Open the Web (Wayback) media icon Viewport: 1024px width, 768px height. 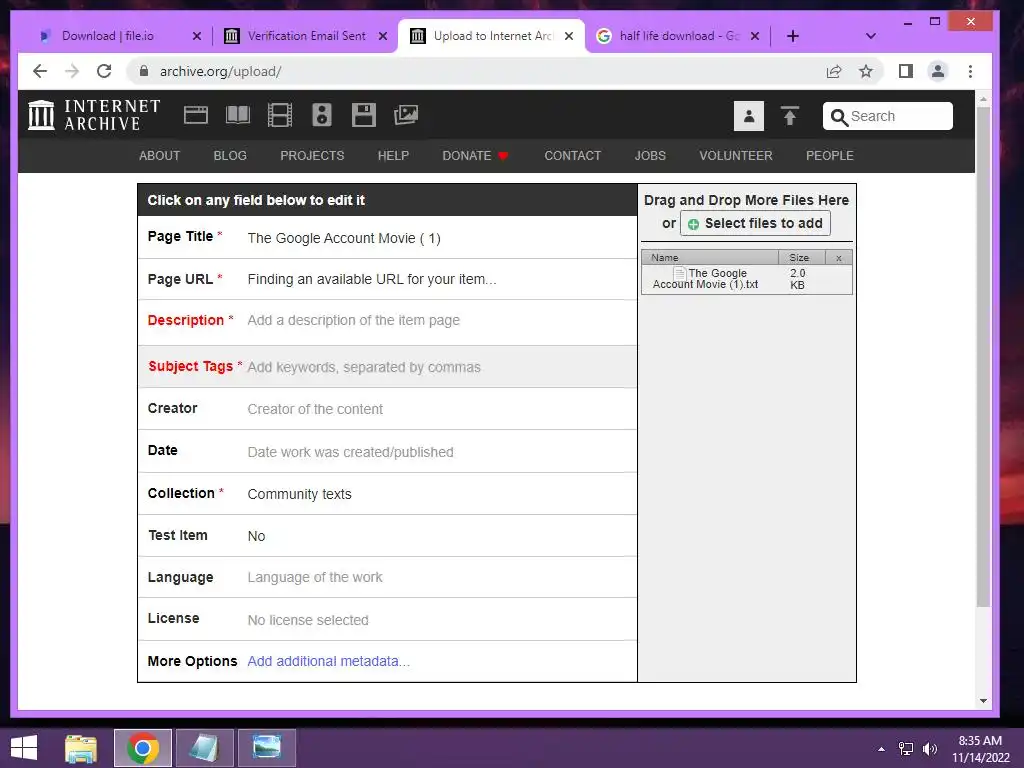click(x=196, y=115)
